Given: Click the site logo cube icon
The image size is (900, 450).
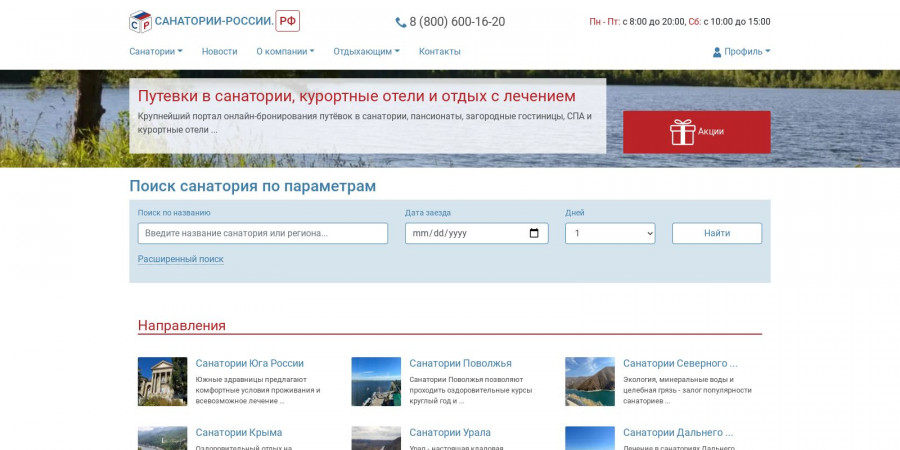Looking at the screenshot, I should coord(140,22).
